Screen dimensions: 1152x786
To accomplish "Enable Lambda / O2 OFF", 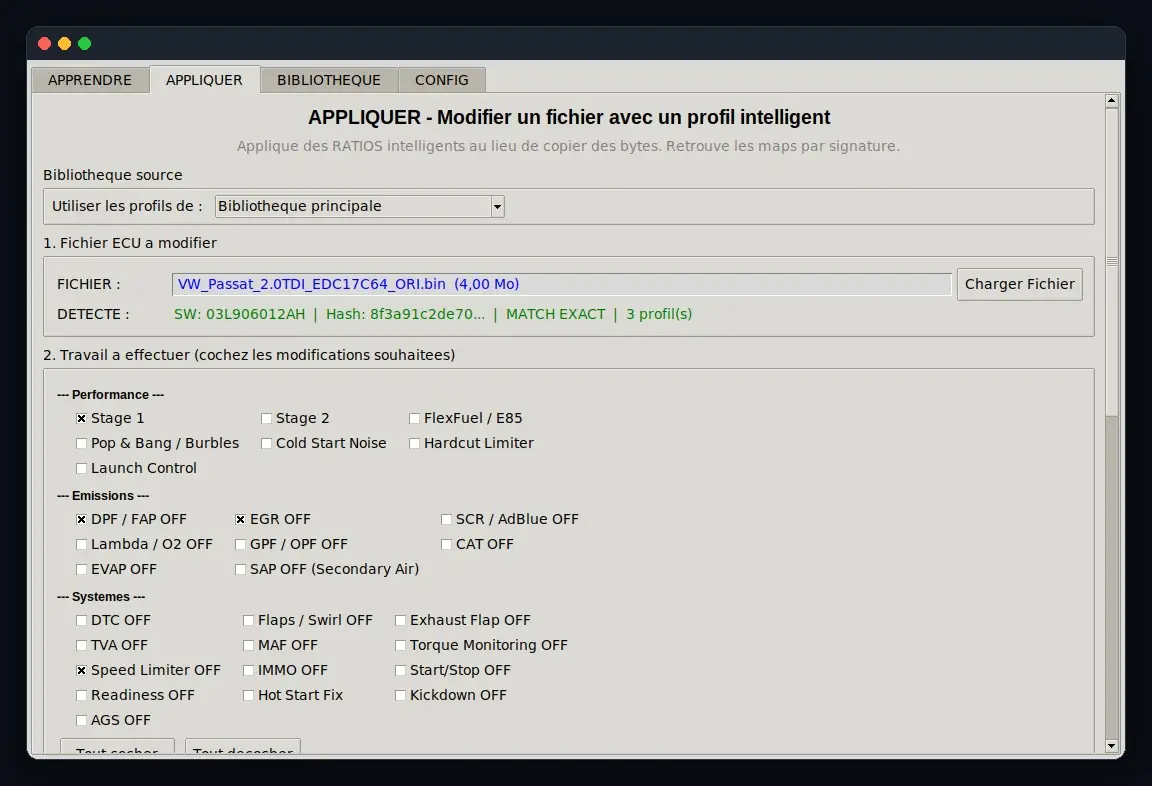I will point(82,544).
